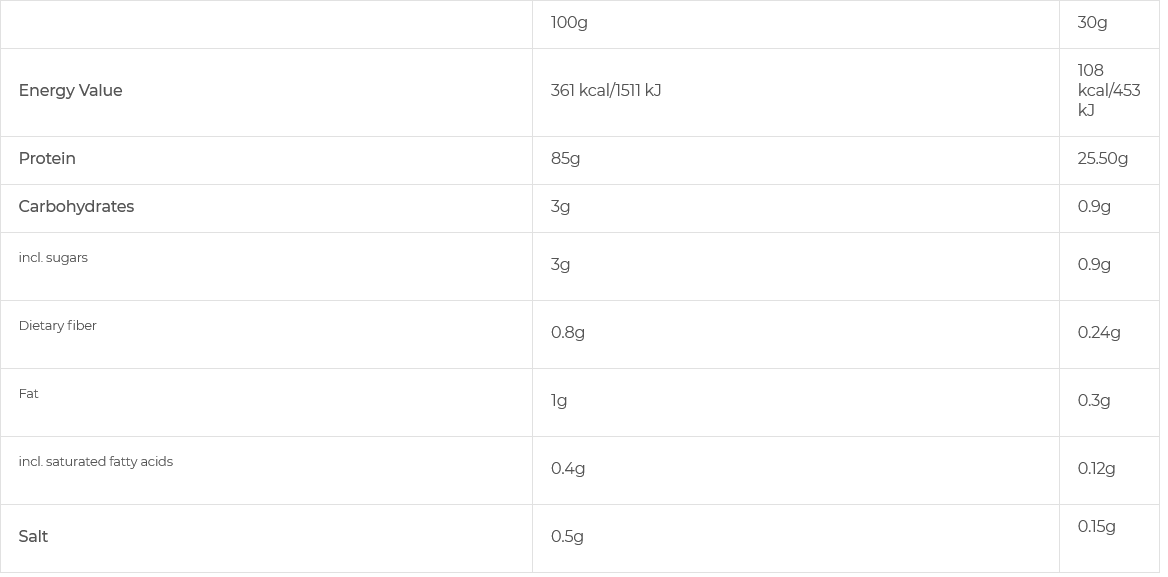
Task: Click the 3g value in Carbohydrates row
Action: click(x=560, y=207)
